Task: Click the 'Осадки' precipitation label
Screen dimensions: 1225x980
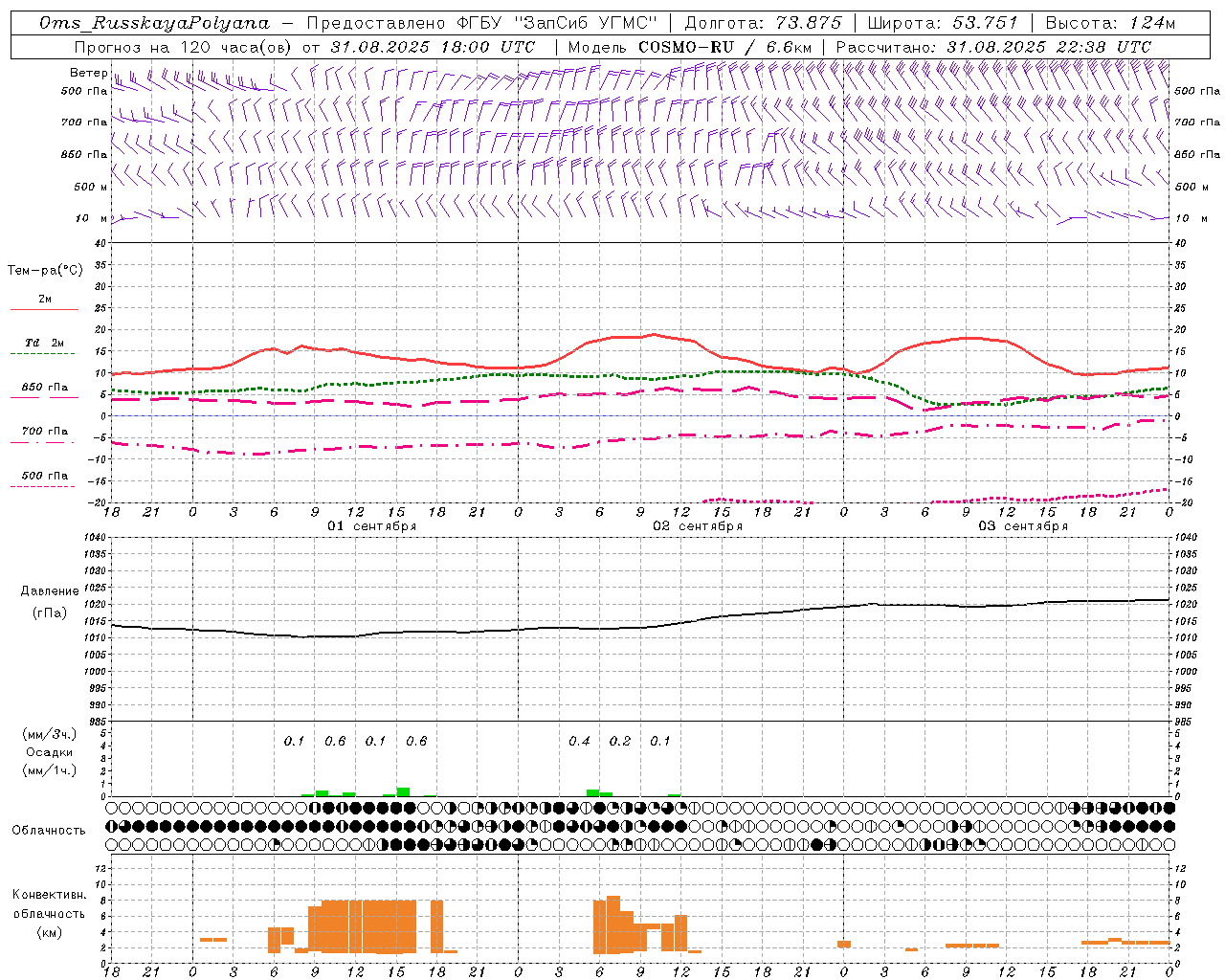Action: tap(50, 752)
